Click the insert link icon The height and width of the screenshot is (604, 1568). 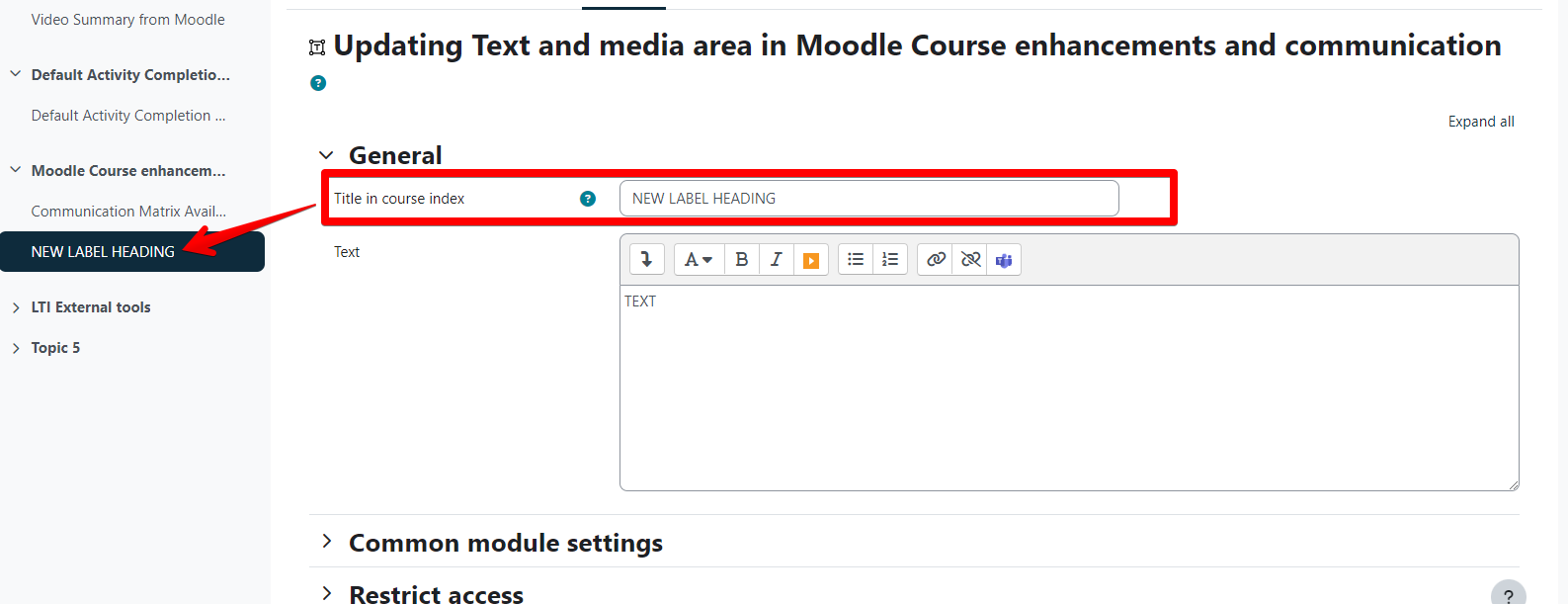coord(936,259)
